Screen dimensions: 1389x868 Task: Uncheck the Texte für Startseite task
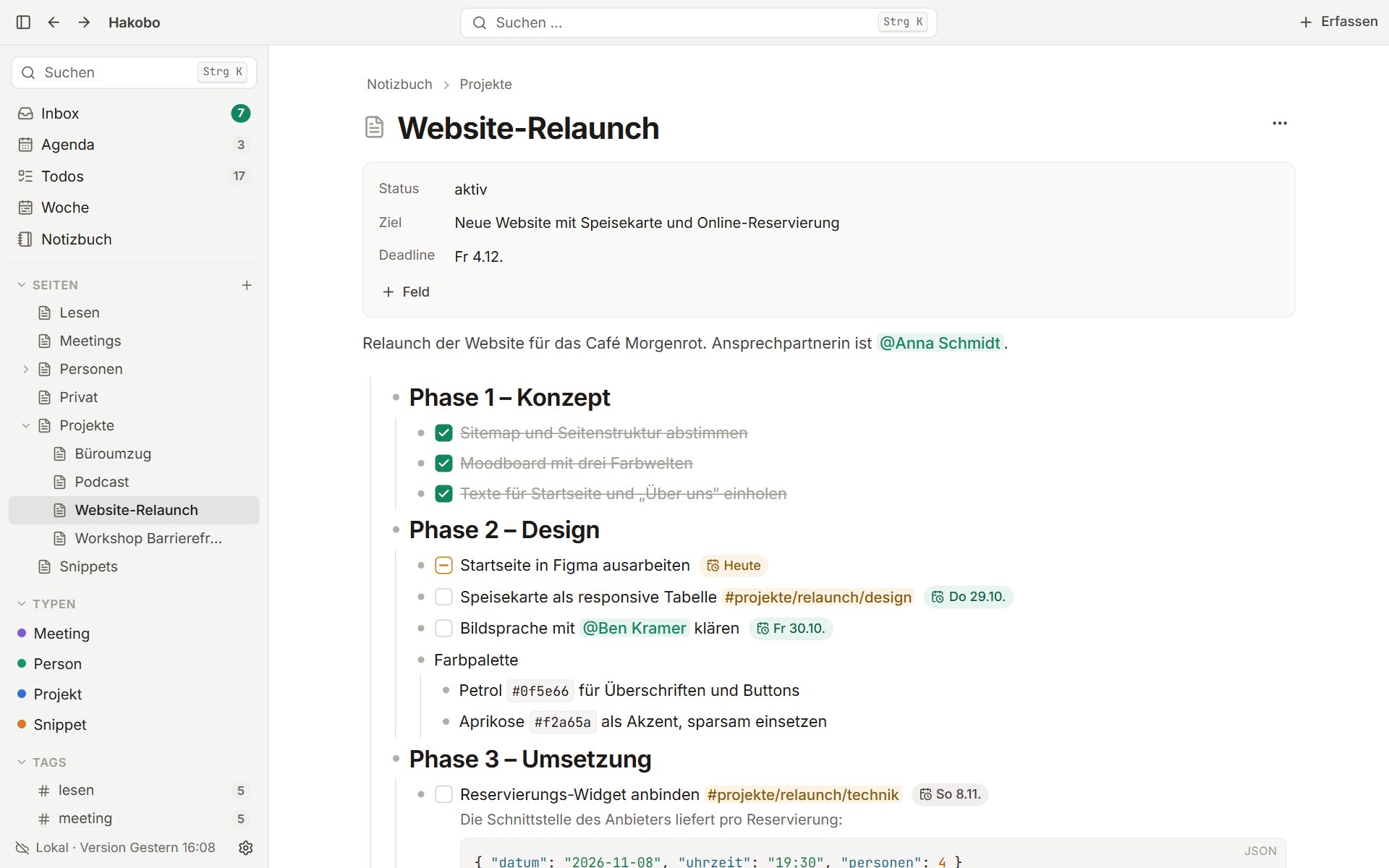point(443,493)
